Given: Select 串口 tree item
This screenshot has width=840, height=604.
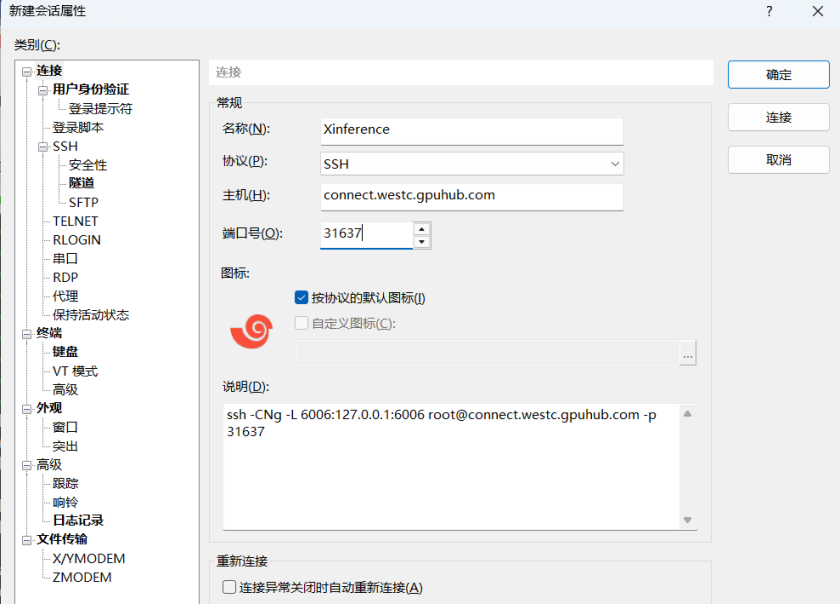Looking at the screenshot, I should [x=65, y=259].
